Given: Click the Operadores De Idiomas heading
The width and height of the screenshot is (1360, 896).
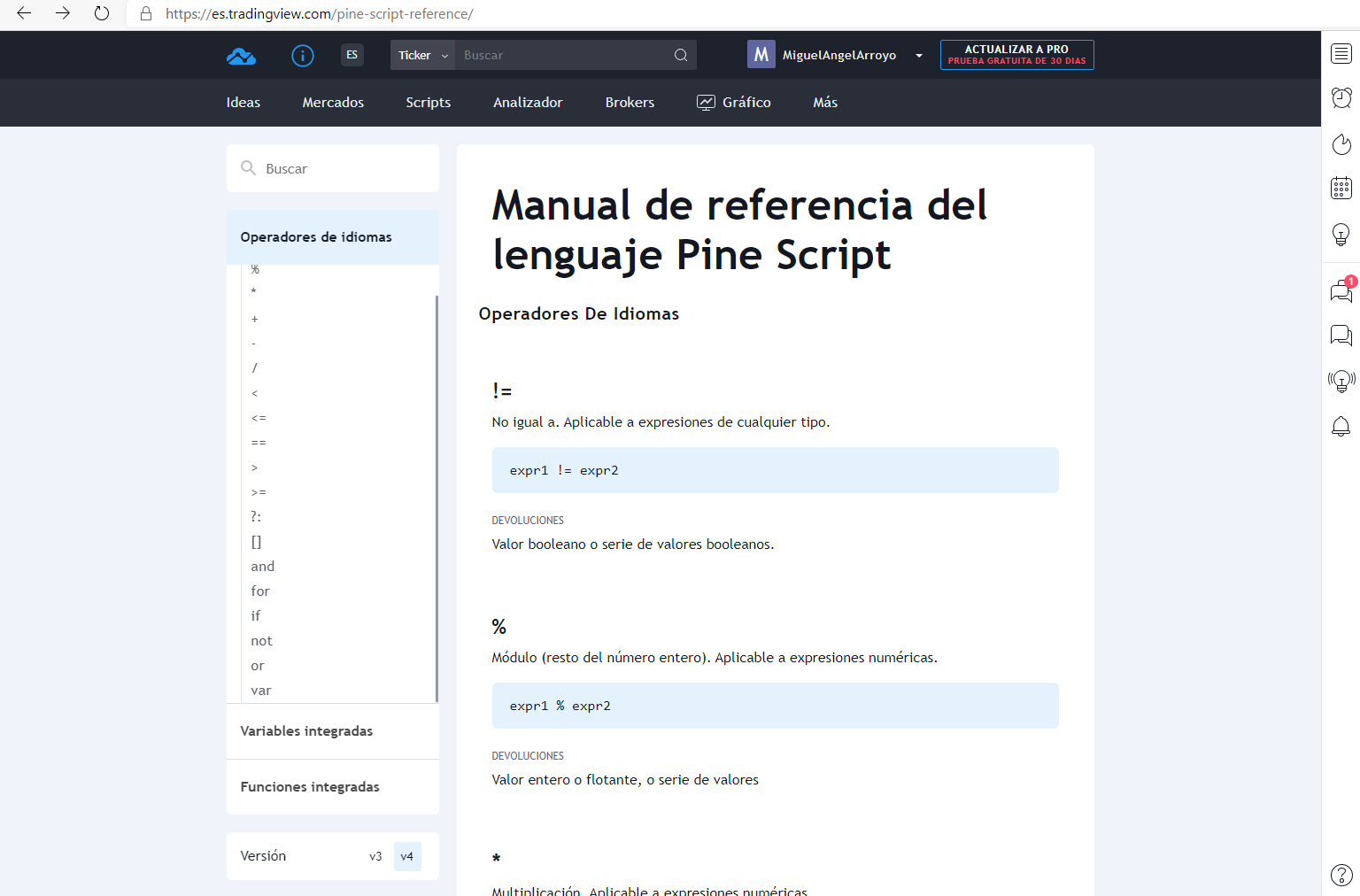Looking at the screenshot, I should coord(579,313).
